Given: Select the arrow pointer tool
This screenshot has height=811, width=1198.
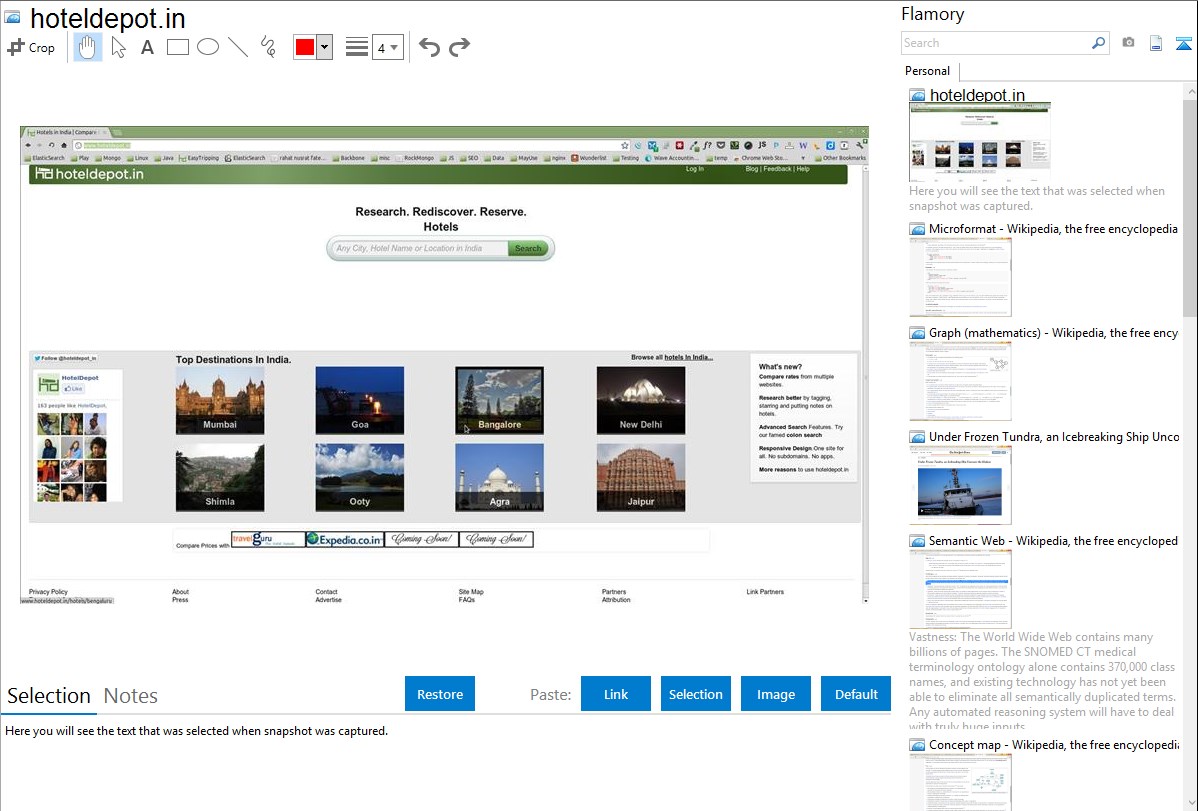Looking at the screenshot, I should click(x=118, y=47).
